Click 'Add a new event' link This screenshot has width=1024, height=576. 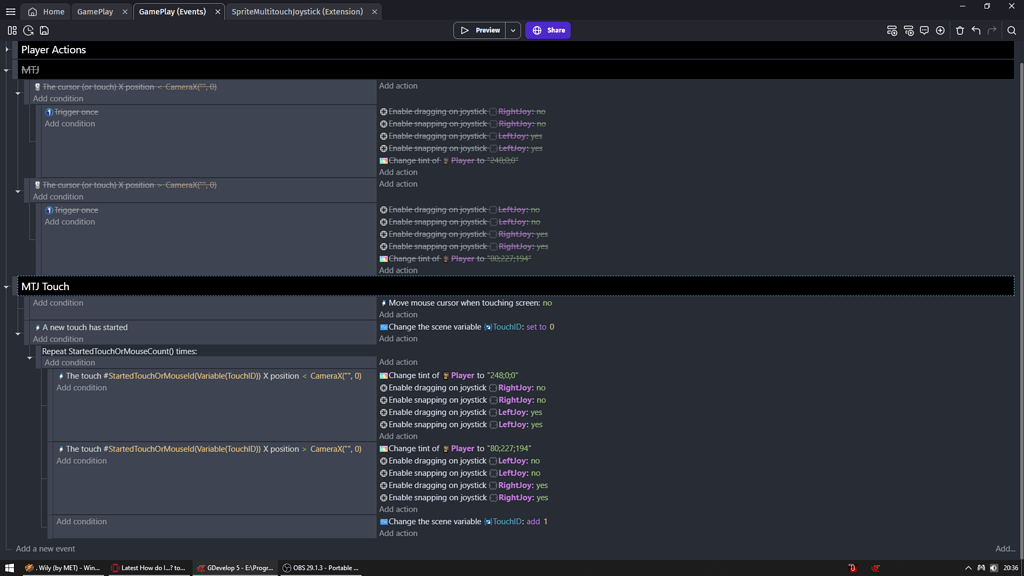(x=45, y=549)
